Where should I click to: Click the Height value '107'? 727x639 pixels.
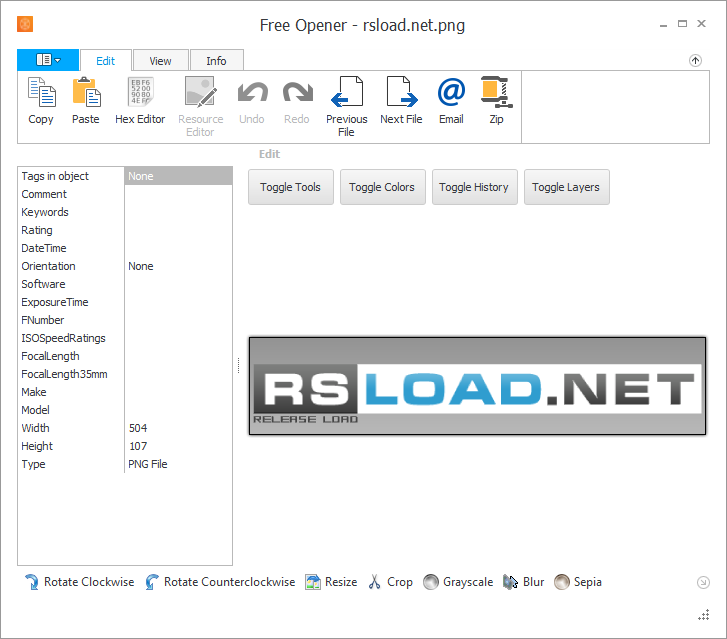[138, 446]
